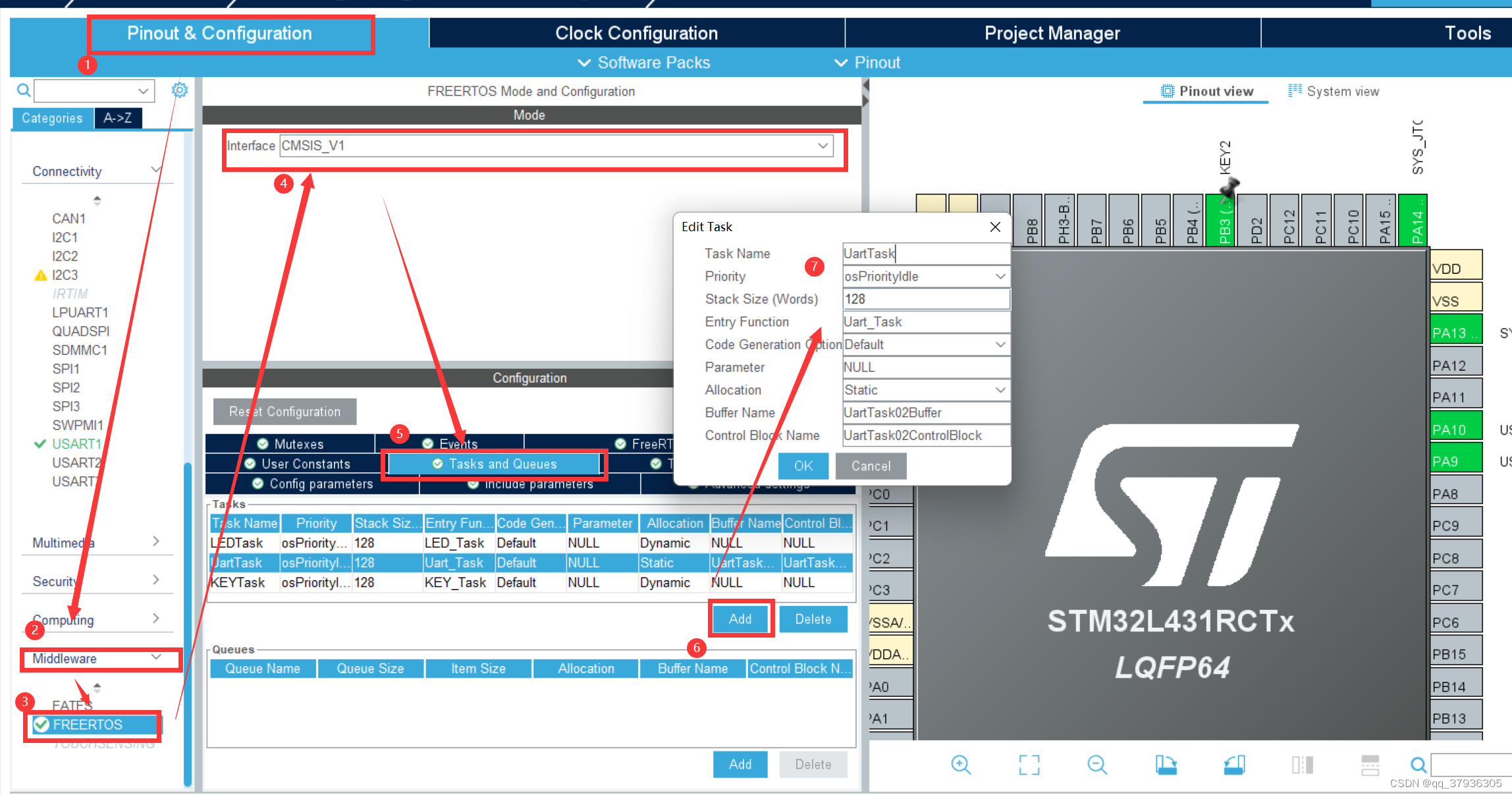Screen dimensions: 1512x795
Task: Open the Priority dropdown in Edit Task
Action: [x=1000, y=276]
